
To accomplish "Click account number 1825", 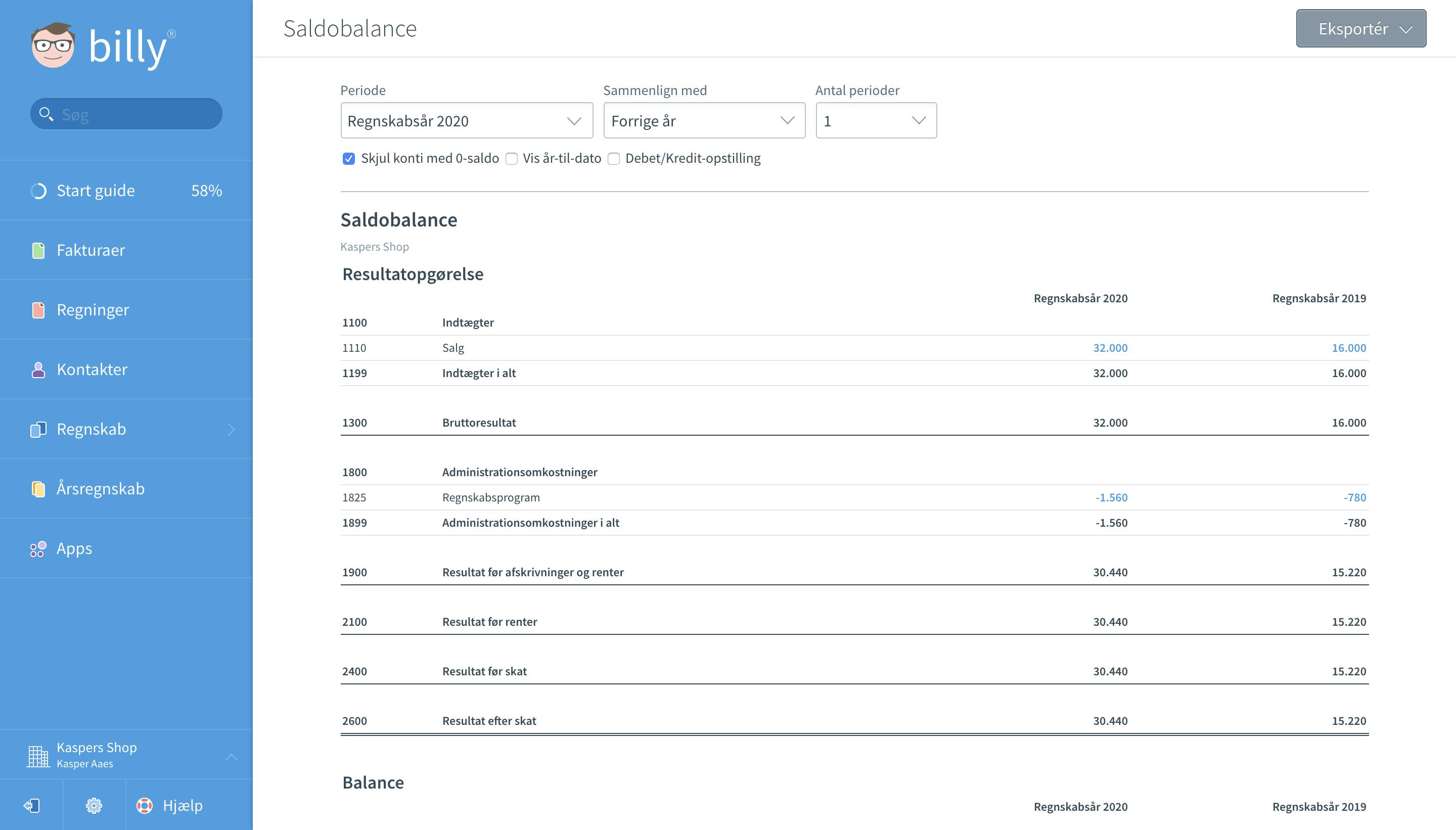I will (354, 498).
